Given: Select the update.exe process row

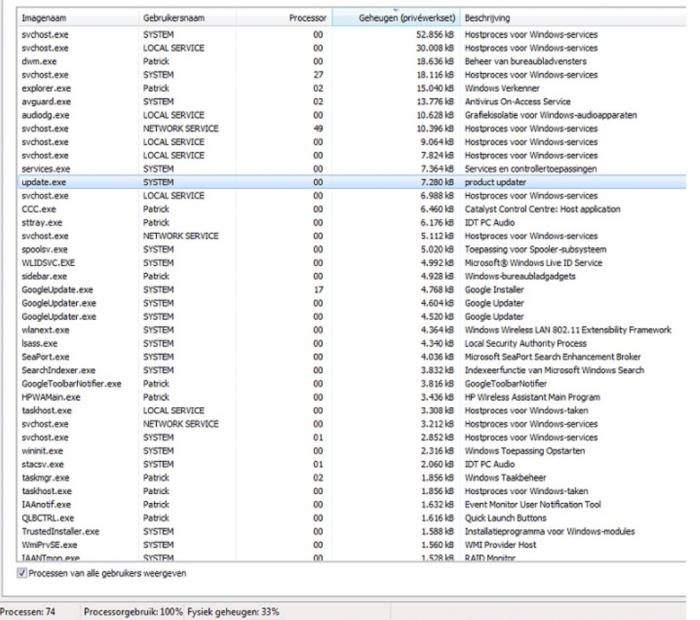Looking at the screenshot, I should 351,182.
